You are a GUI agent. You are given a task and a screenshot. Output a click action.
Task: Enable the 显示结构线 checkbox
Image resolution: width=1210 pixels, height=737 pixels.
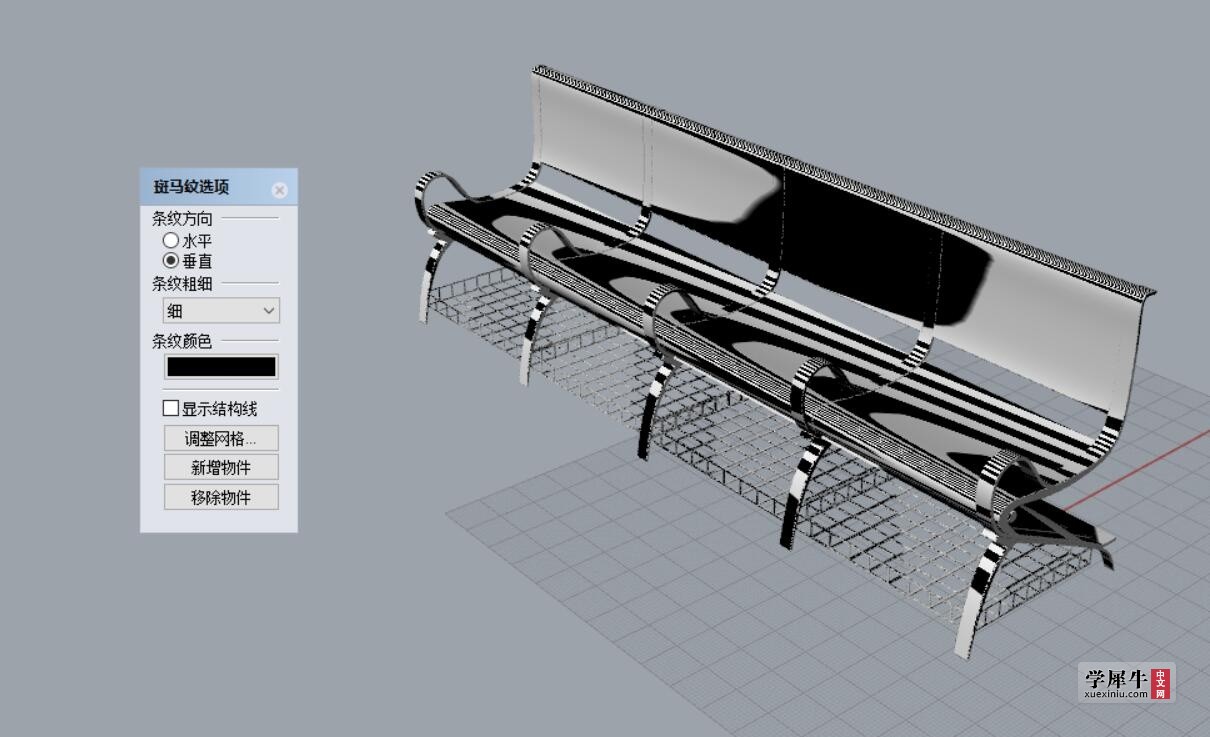[171, 408]
